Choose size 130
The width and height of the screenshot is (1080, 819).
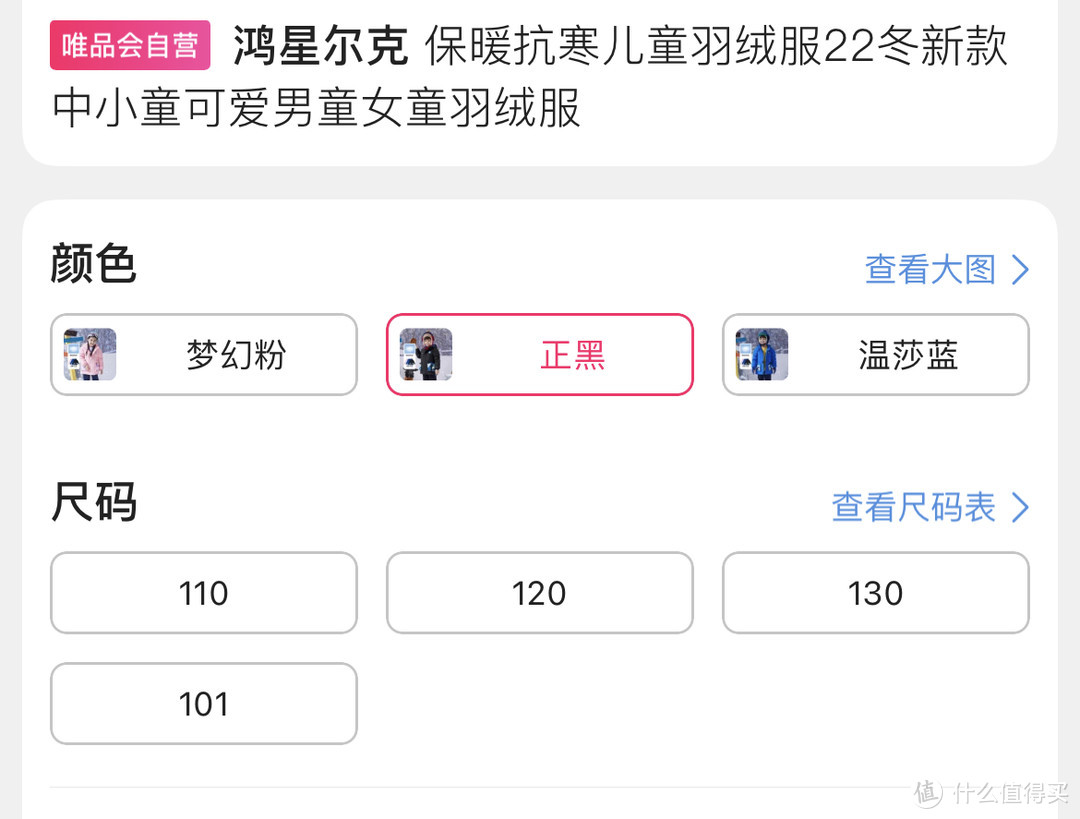tap(875, 593)
